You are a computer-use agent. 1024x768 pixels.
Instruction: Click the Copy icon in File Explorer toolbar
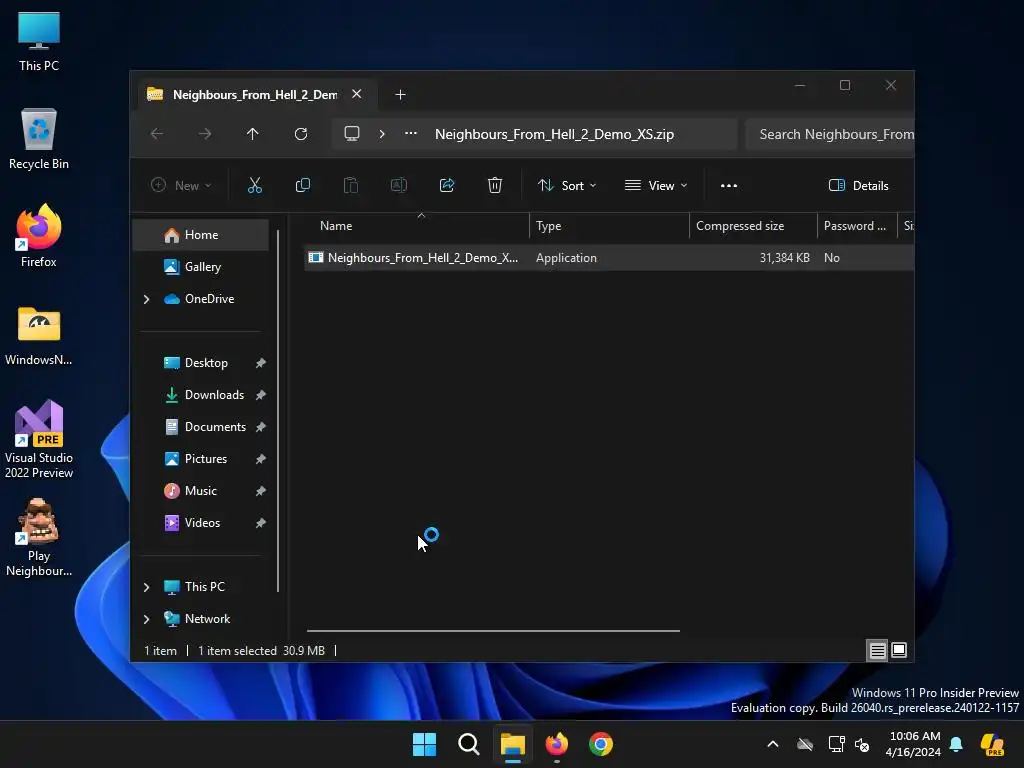click(x=302, y=185)
